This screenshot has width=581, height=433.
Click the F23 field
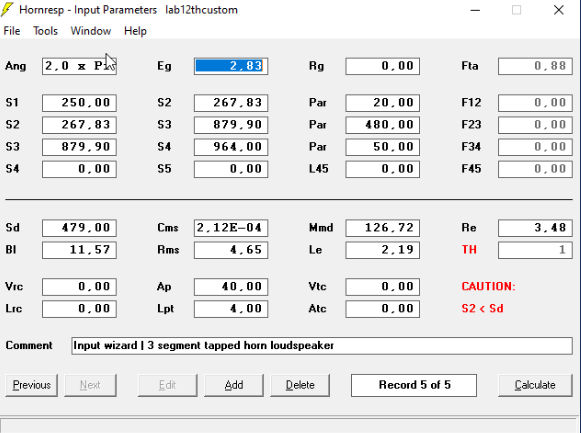click(x=535, y=125)
